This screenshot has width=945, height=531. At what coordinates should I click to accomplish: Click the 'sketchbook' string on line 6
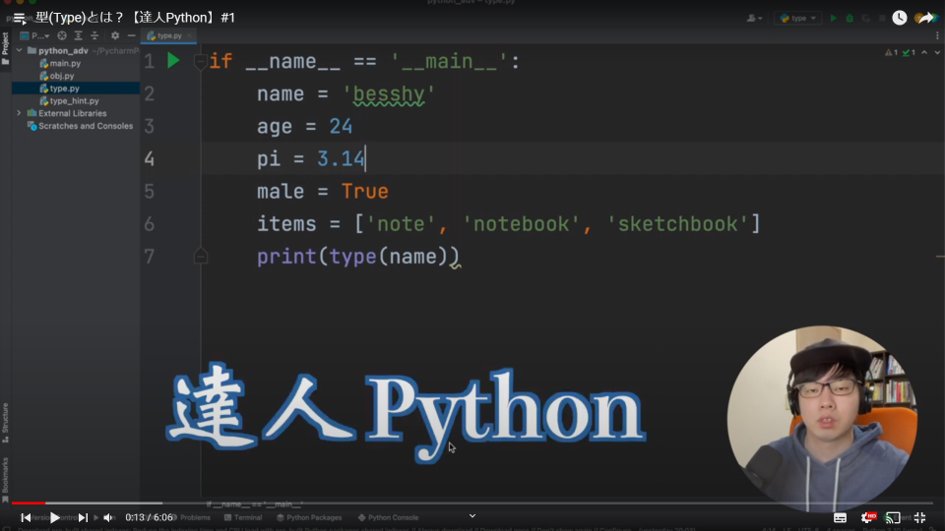point(677,224)
